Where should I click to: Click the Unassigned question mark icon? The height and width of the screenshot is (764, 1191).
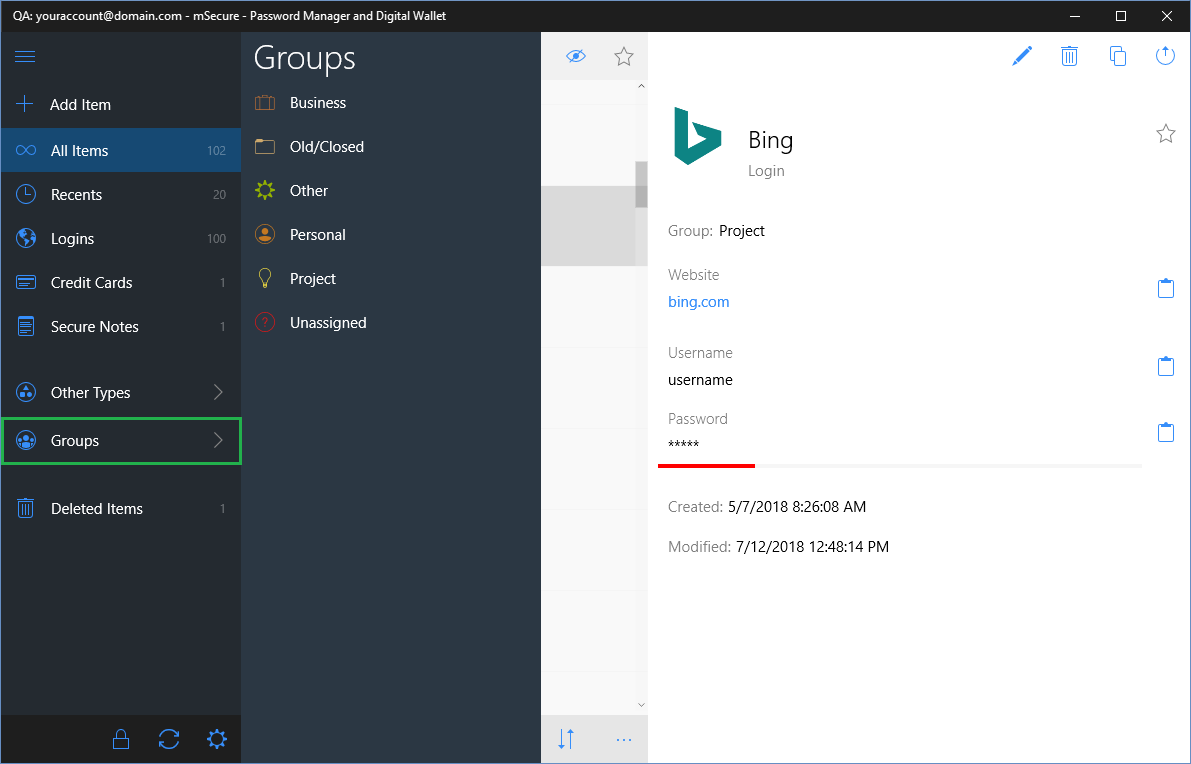tap(265, 323)
